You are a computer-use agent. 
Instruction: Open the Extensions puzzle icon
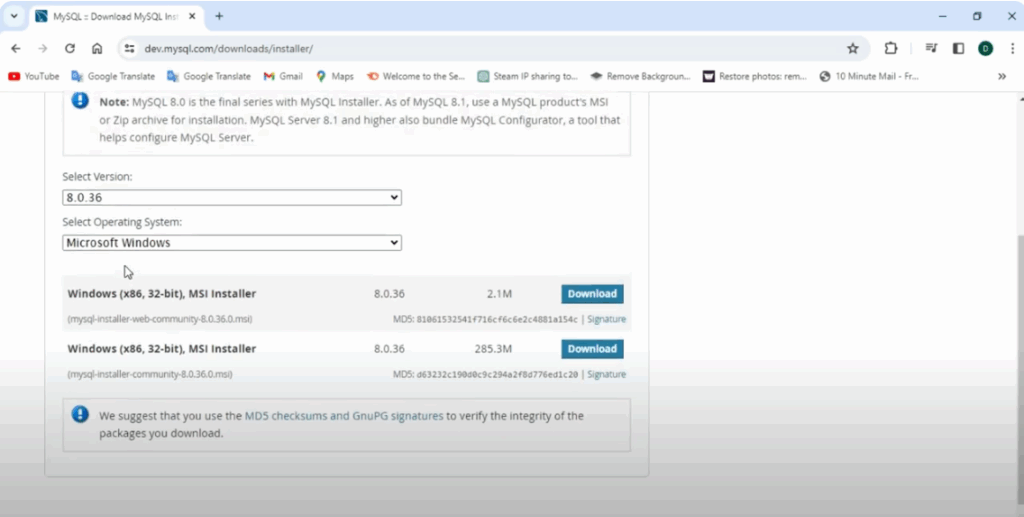(891, 48)
